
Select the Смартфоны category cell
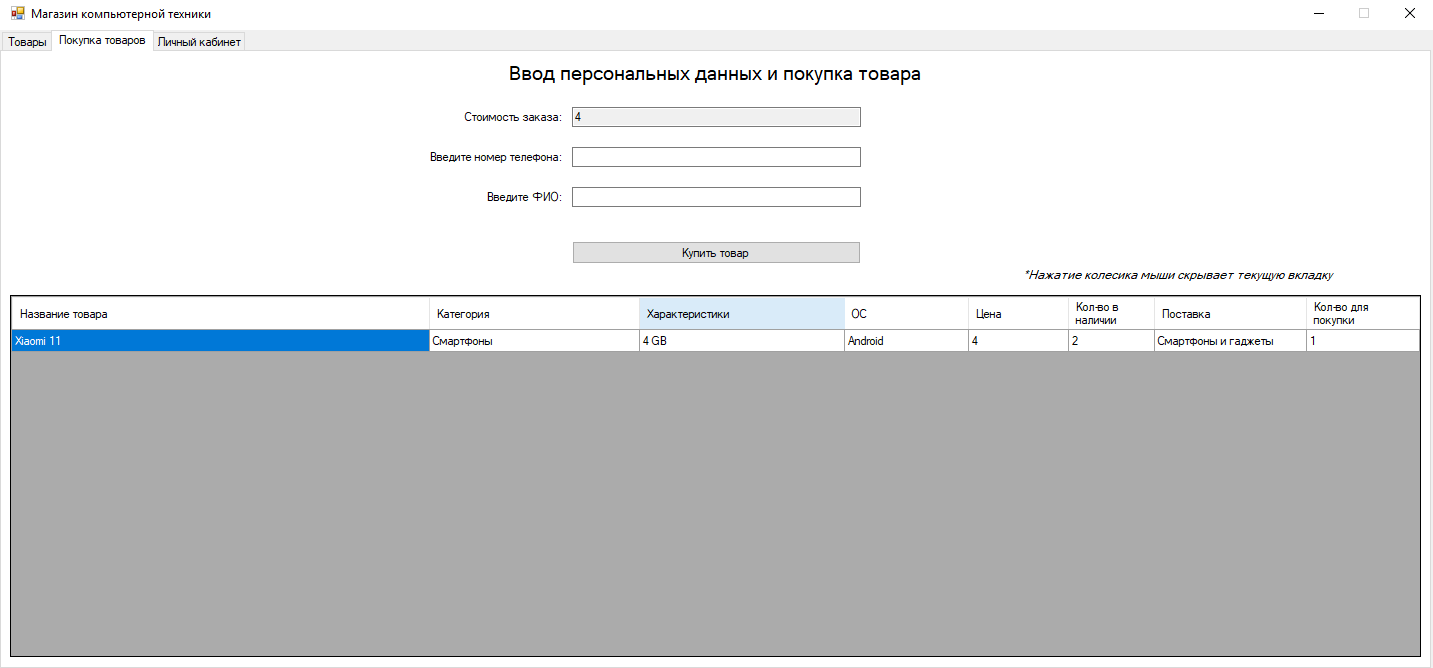[534, 341]
